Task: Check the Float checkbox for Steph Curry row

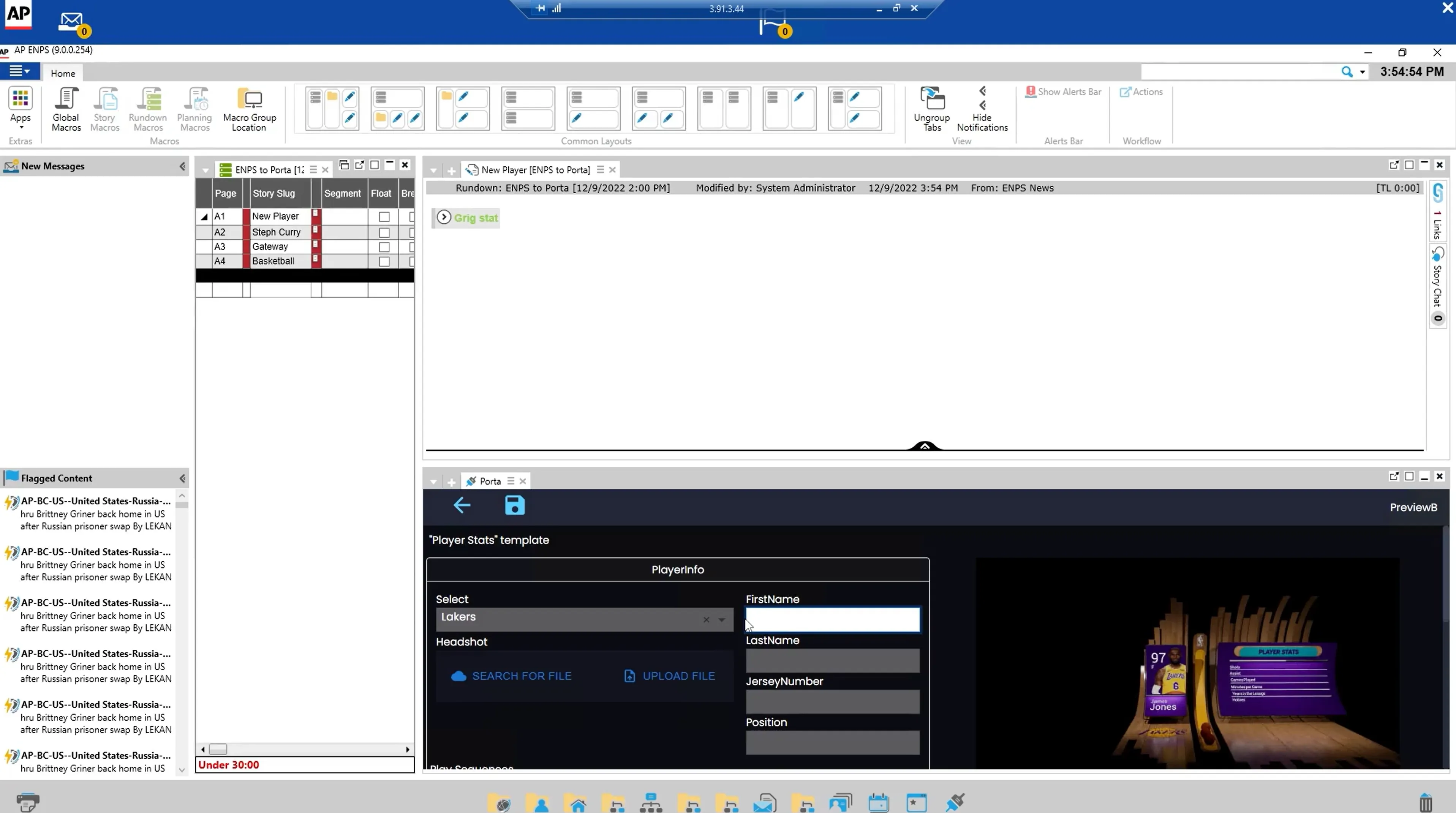Action: 384,232
